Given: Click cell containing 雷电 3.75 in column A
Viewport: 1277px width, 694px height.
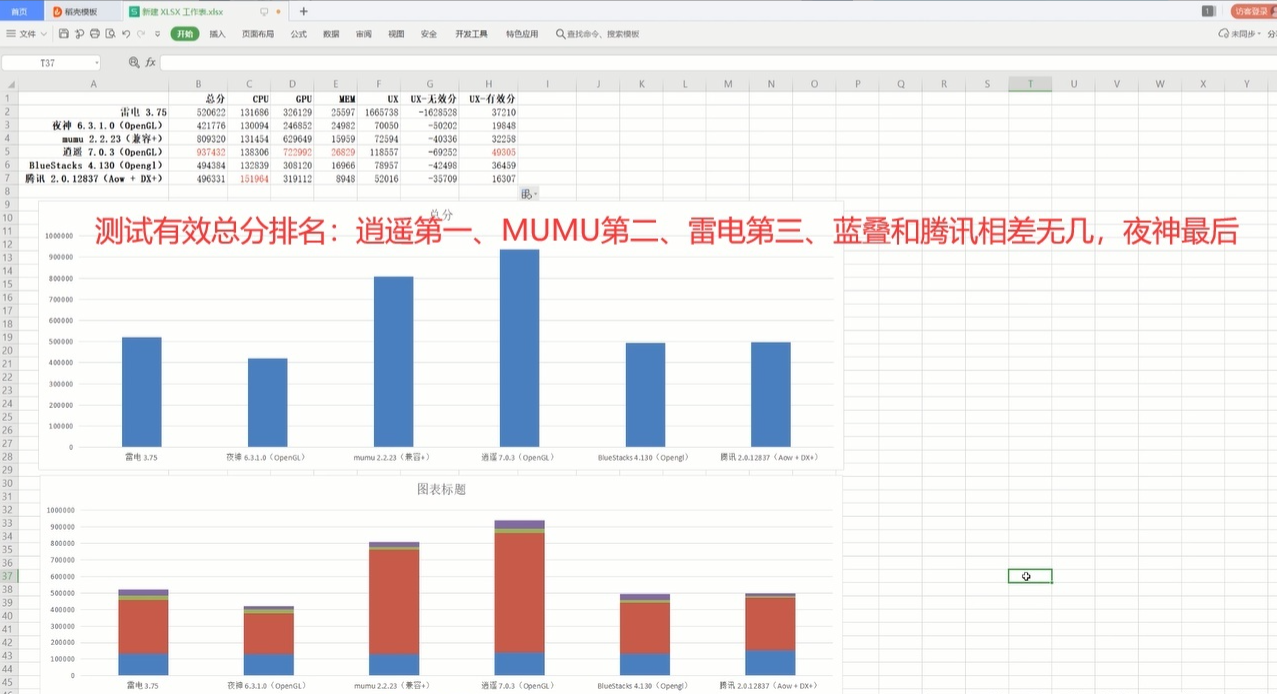Looking at the screenshot, I should pyautogui.click(x=94, y=112).
